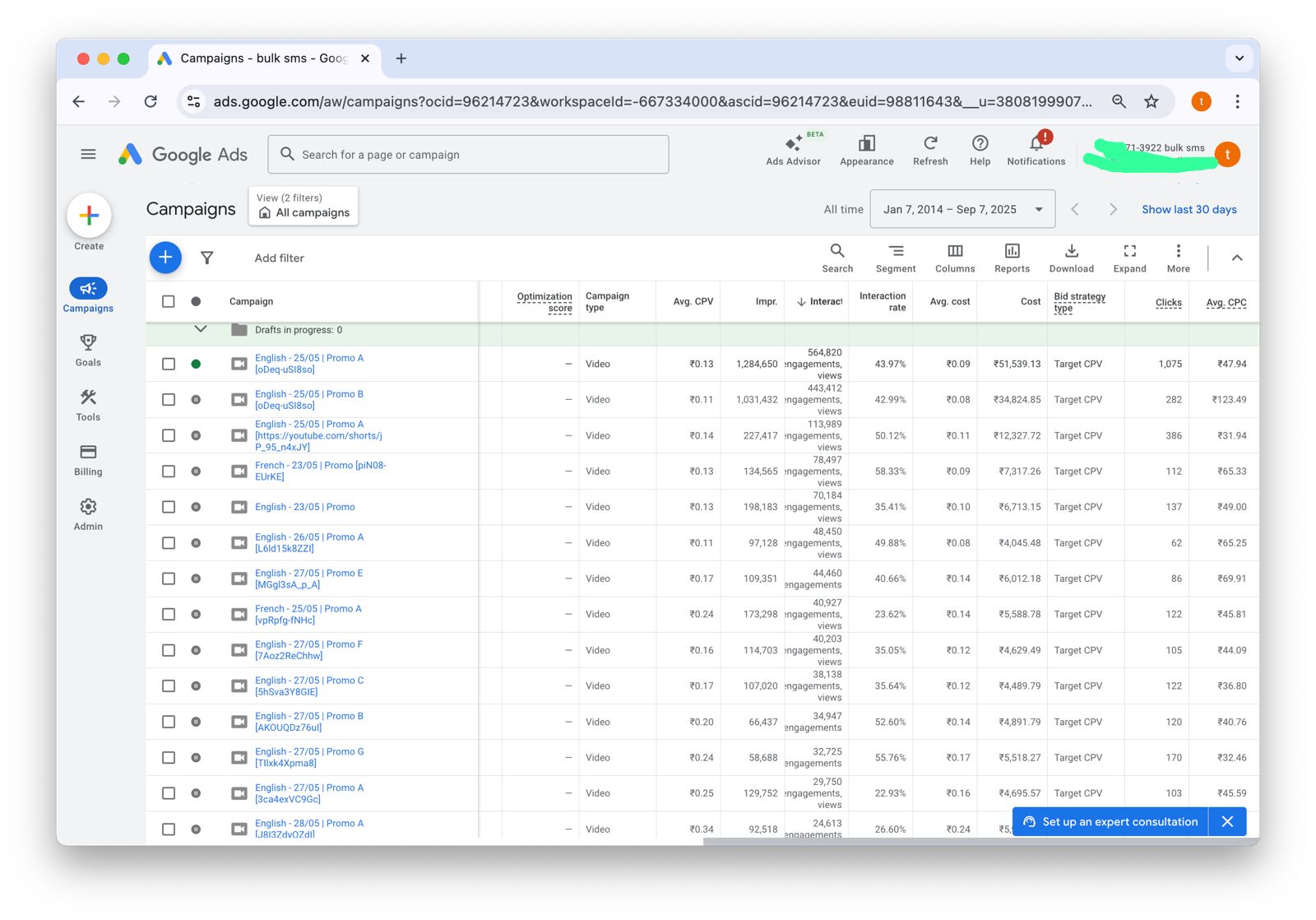Image resolution: width=1316 pixels, height=920 pixels.
Task: Select Campaigns in the sidebar
Action: 88,295
